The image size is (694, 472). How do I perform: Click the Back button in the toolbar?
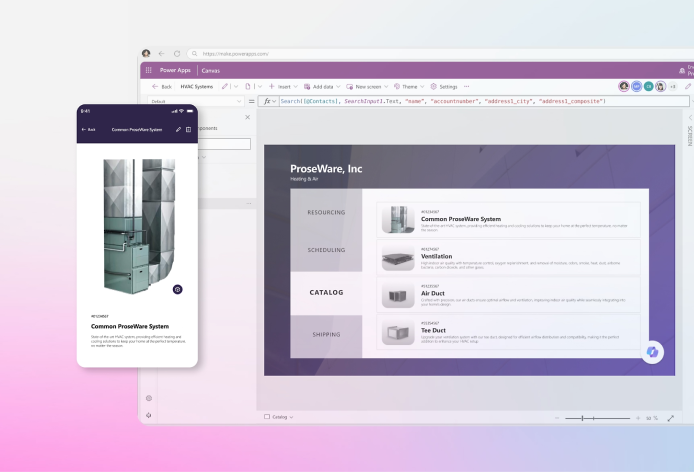(162, 87)
